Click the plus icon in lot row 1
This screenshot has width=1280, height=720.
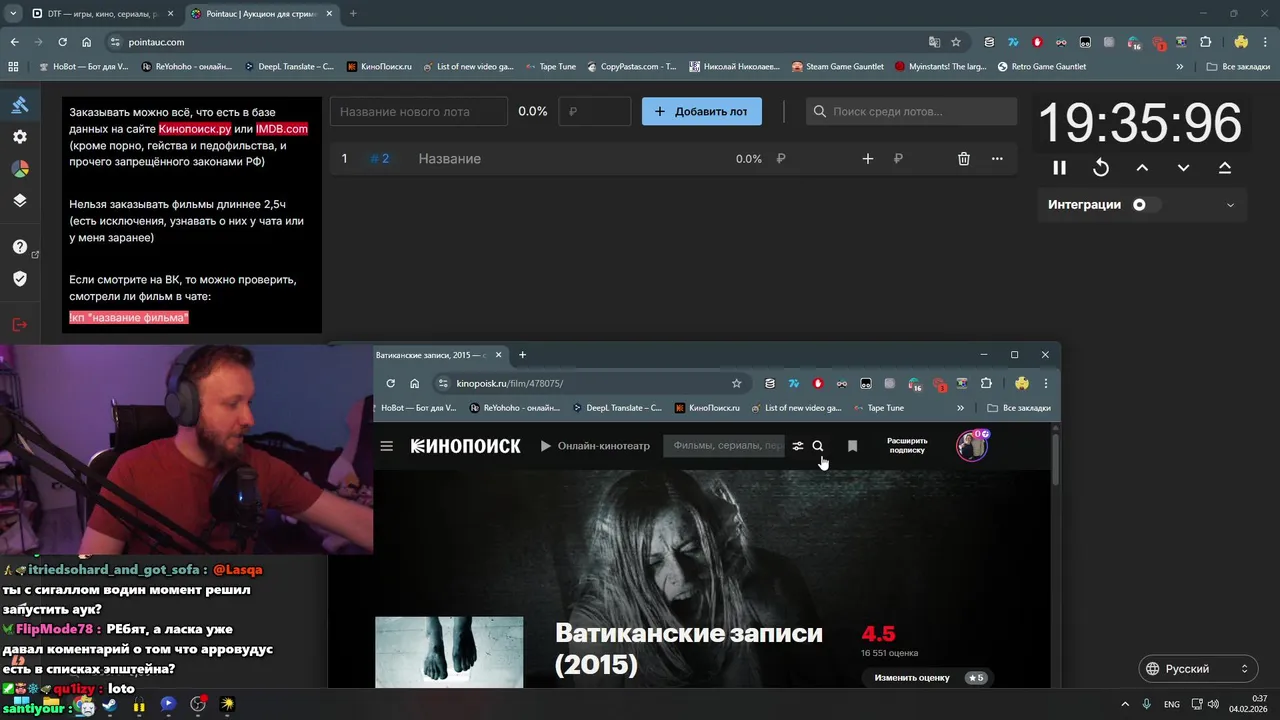[x=868, y=159]
